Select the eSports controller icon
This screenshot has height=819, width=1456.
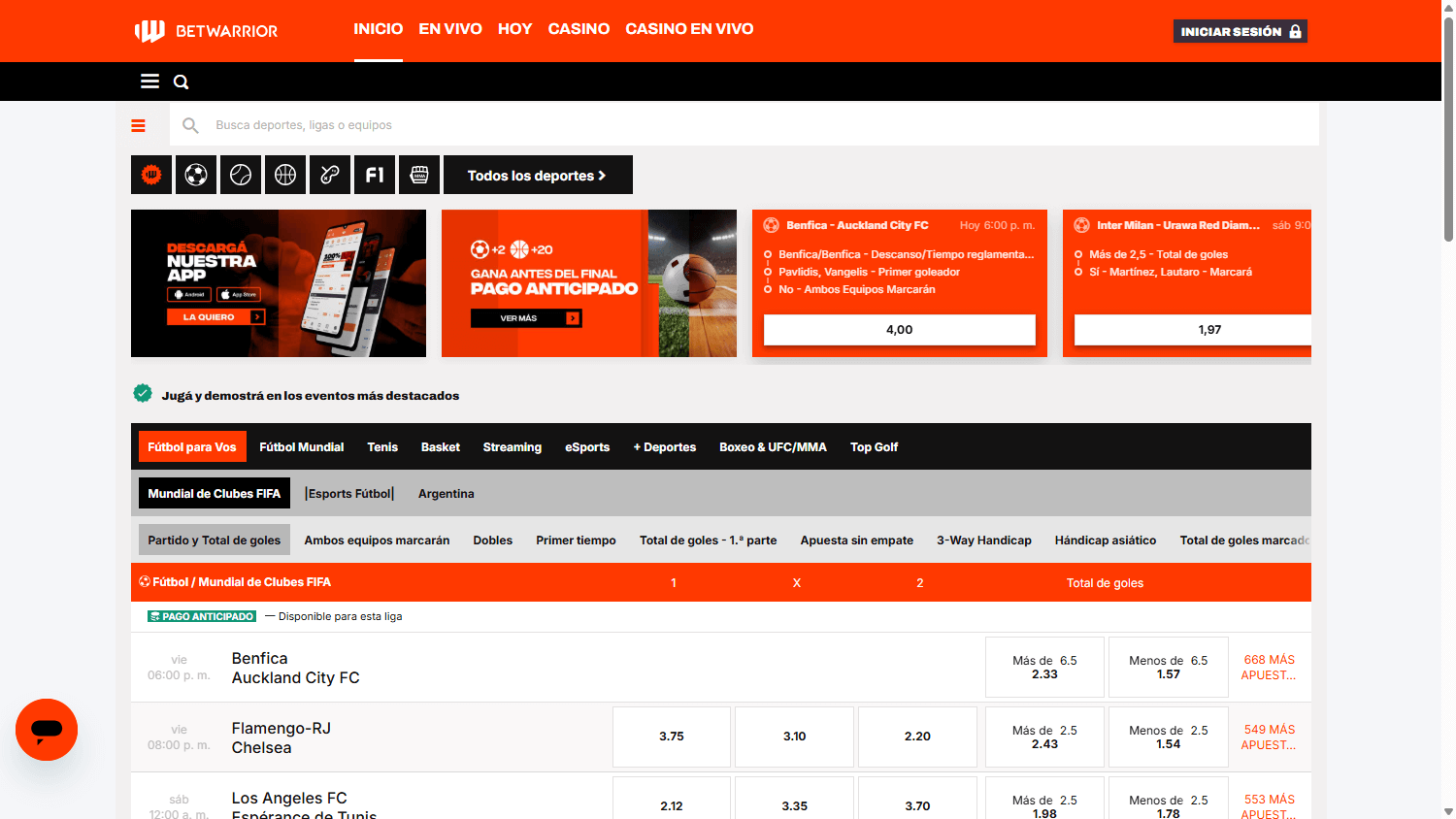[x=330, y=175]
